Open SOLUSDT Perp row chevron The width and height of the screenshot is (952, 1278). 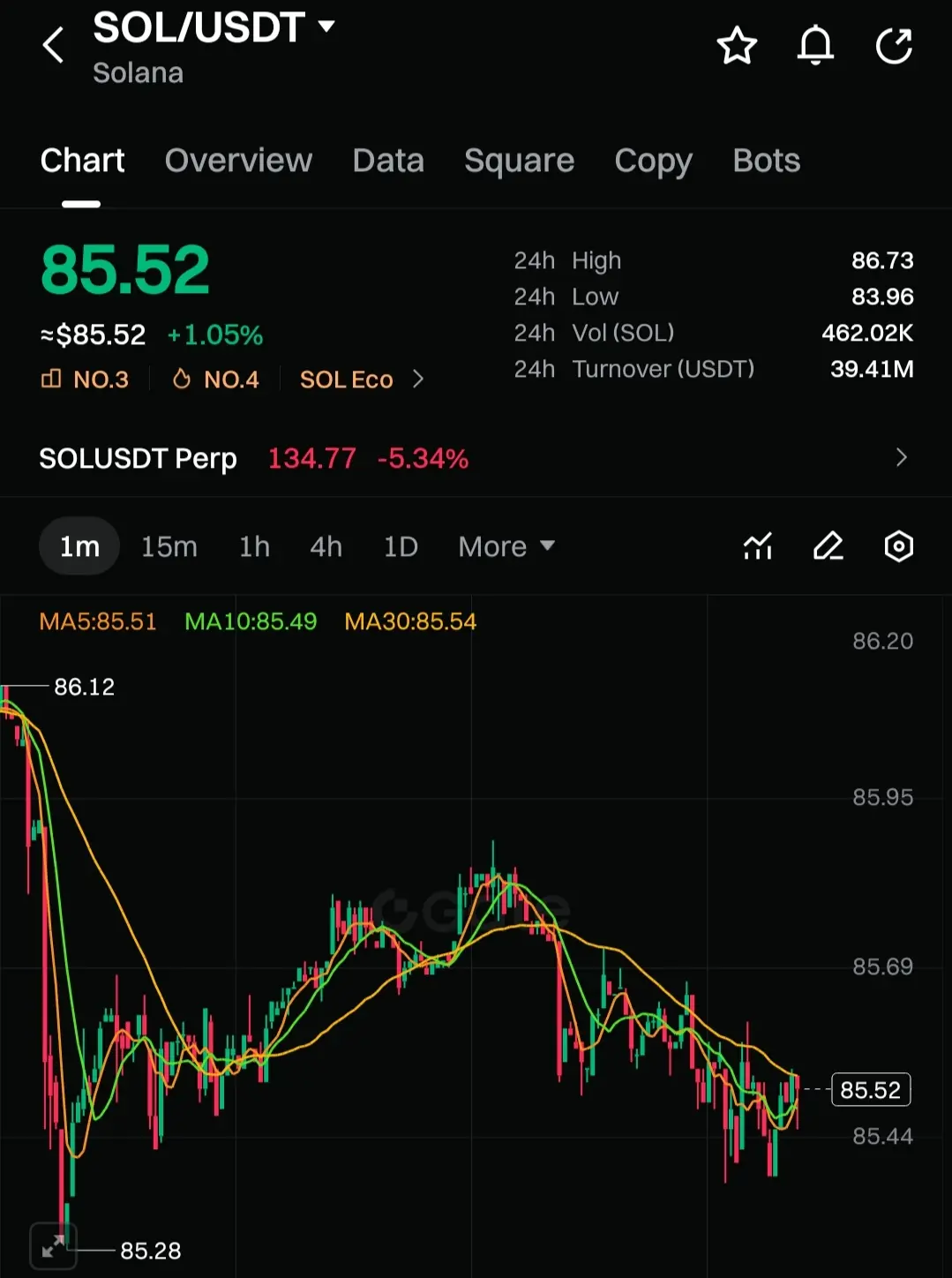tap(901, 457)
